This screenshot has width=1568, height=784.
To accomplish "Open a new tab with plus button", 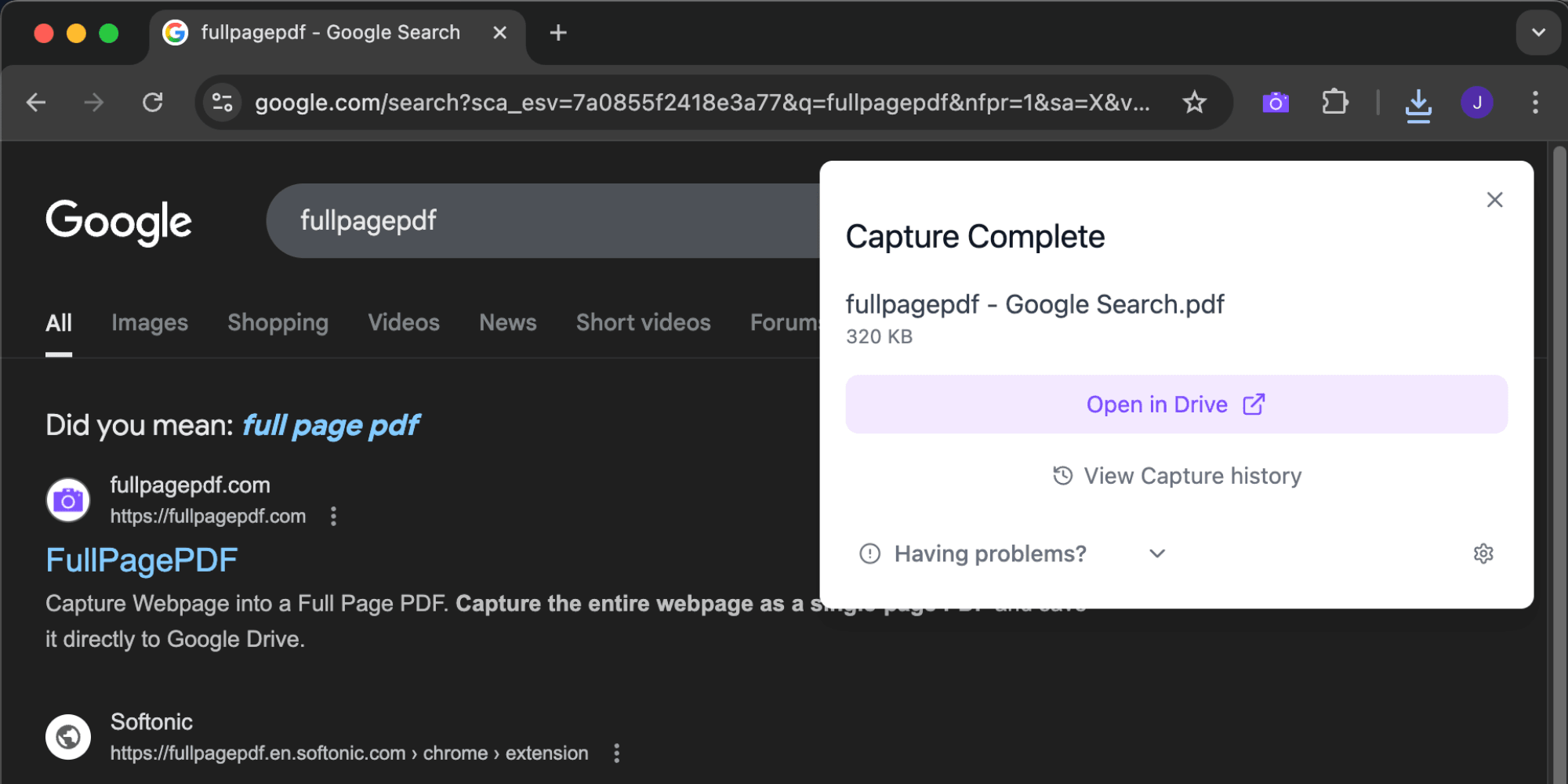I will pyautogui.click(x=558, y=33).
